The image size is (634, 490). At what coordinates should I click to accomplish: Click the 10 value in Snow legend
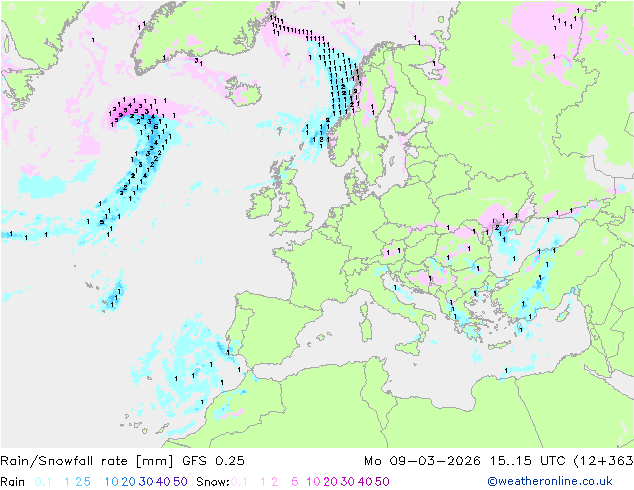point(313,482)
